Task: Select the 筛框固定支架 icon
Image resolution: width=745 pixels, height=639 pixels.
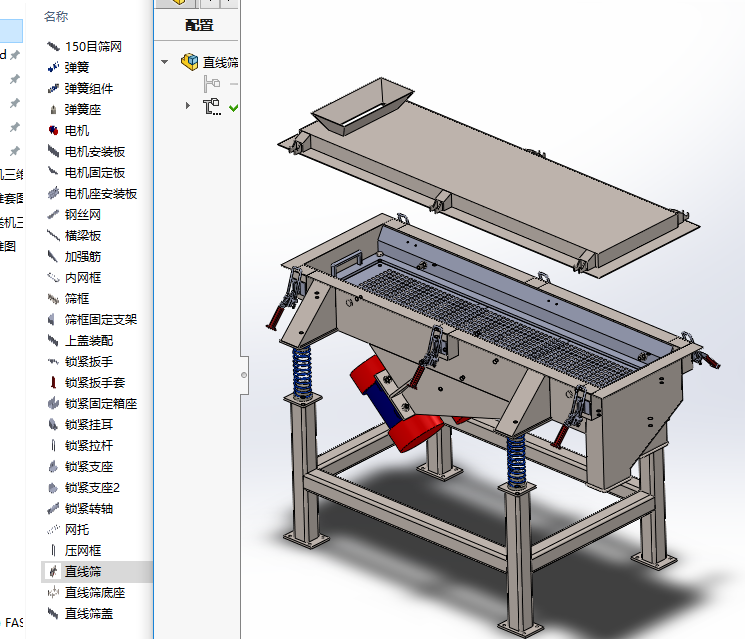Action: [x=53, y=320]
